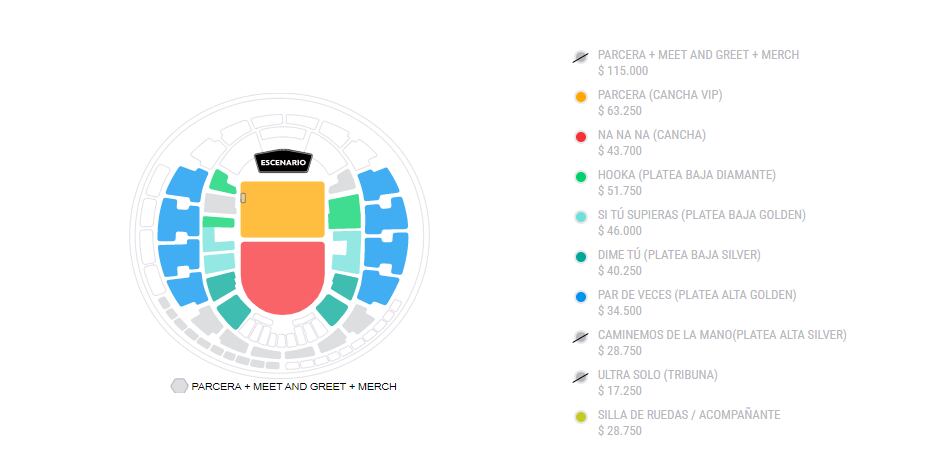Click the slashed icon beside ULTRA SOLO (TRIBUNA)
This screenshot has width=927, height=461.
click(x=580, y=377)
